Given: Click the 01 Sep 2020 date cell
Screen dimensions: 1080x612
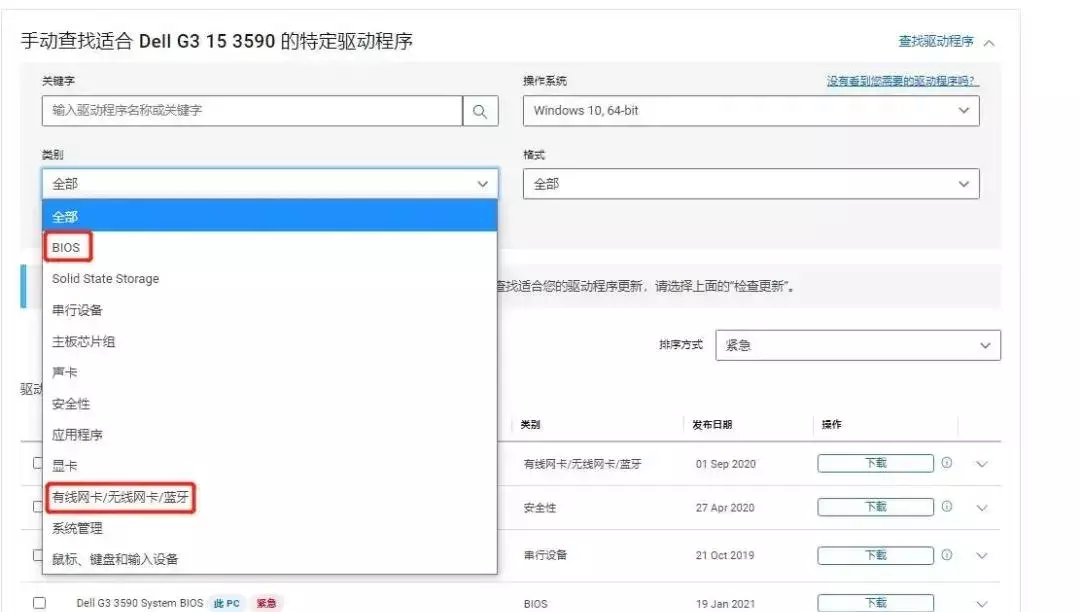Looking at the screenshot, I should [x=725, y=464].
